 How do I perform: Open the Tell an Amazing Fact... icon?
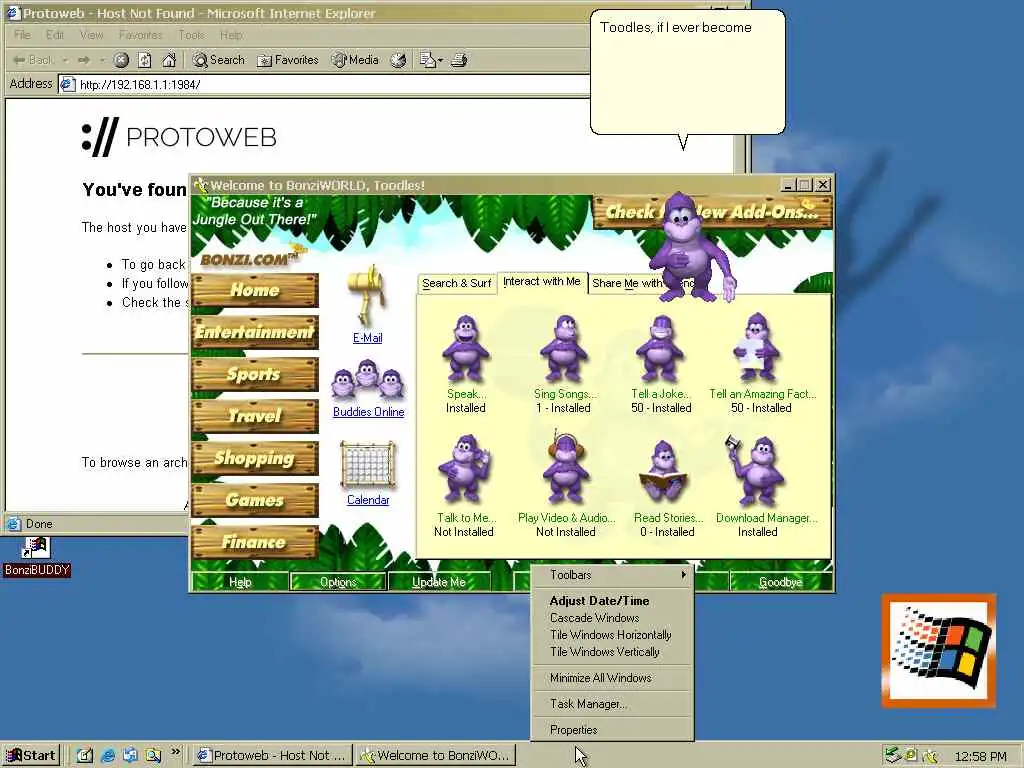757,348
